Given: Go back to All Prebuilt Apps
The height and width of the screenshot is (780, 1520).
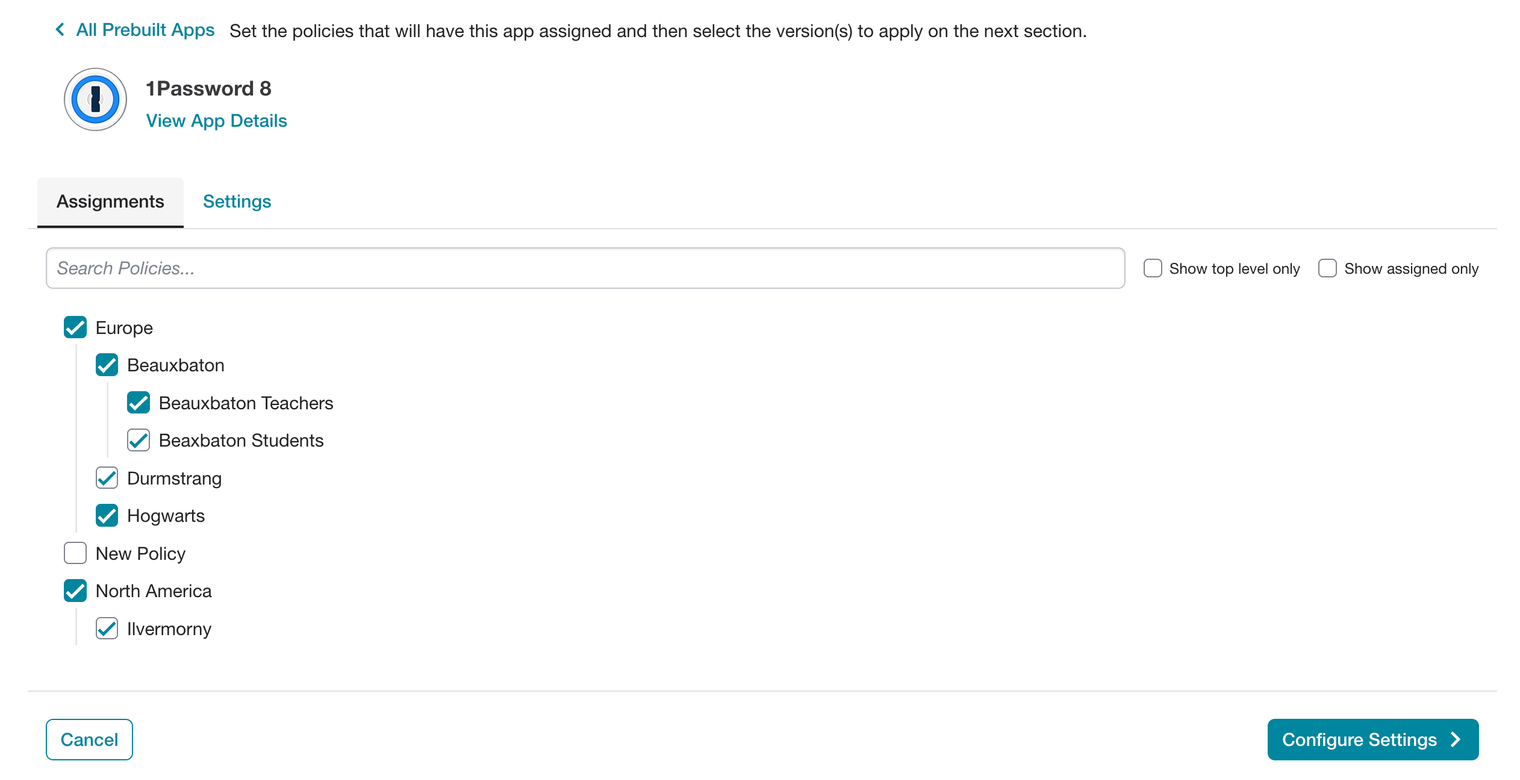Looking at the screenshot, I should coord(145,30).
